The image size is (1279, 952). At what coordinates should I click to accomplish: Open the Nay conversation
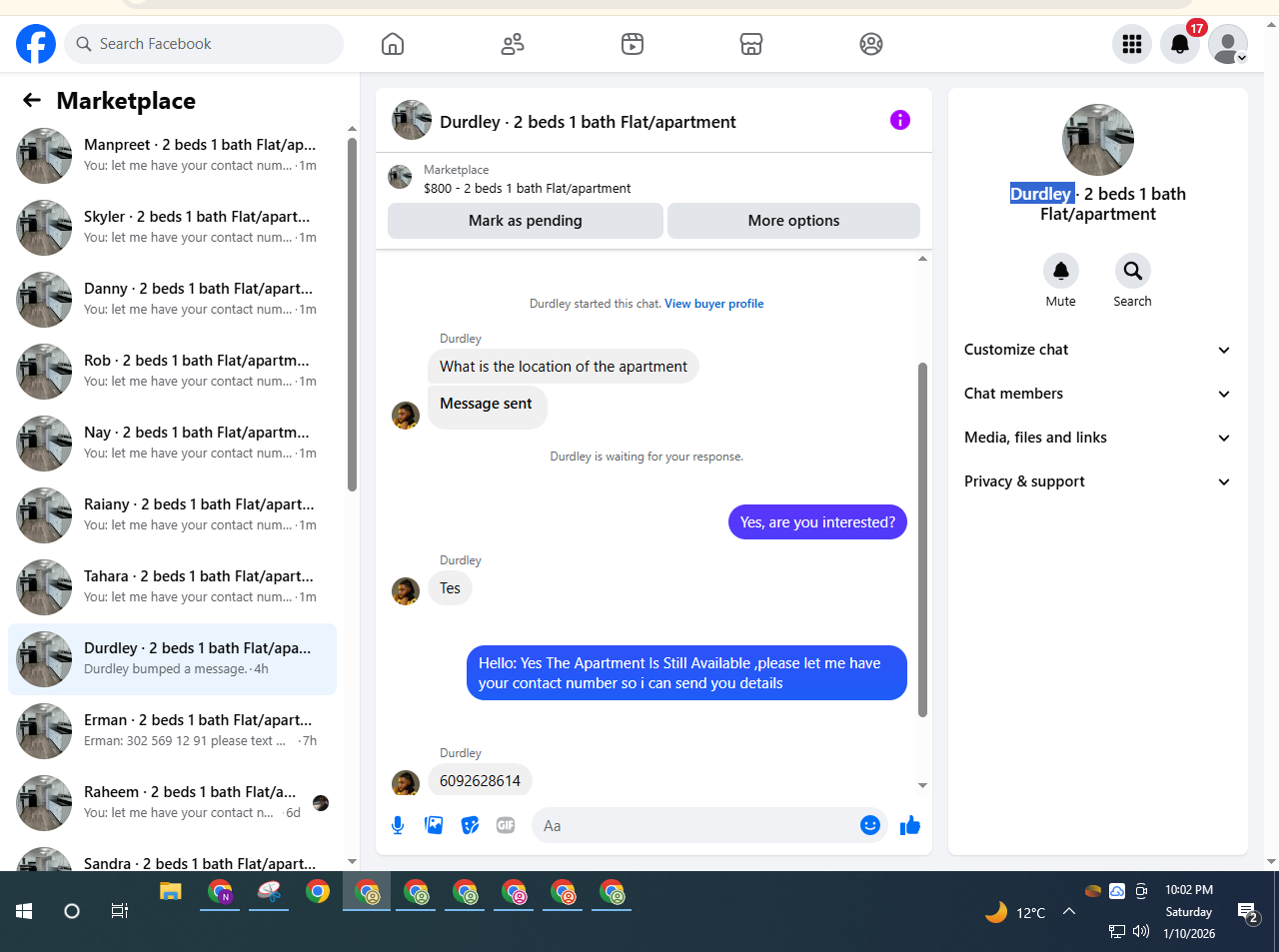click(172, 444)
